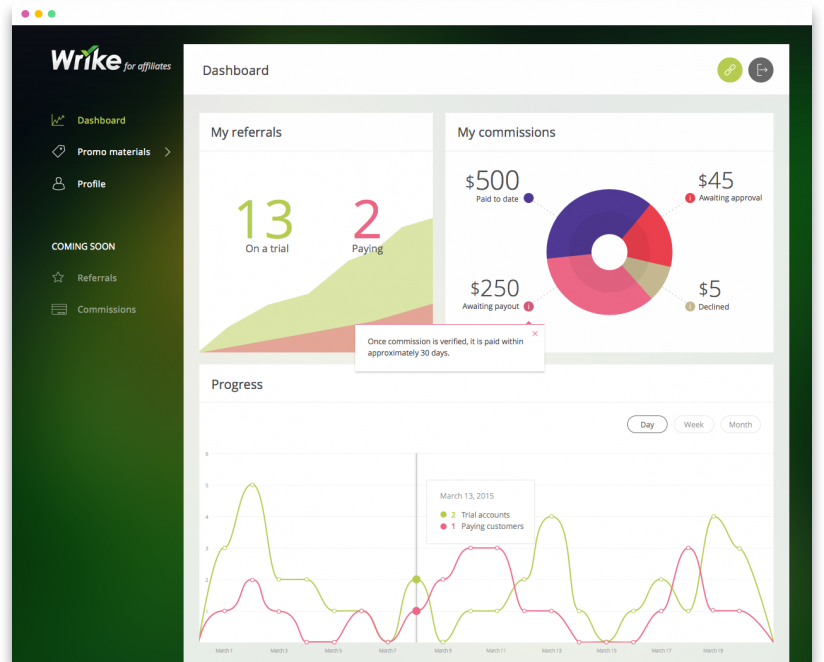Click the Commissions card icon
The width and height of the screenshot is (824, 662).
(59, 310)
